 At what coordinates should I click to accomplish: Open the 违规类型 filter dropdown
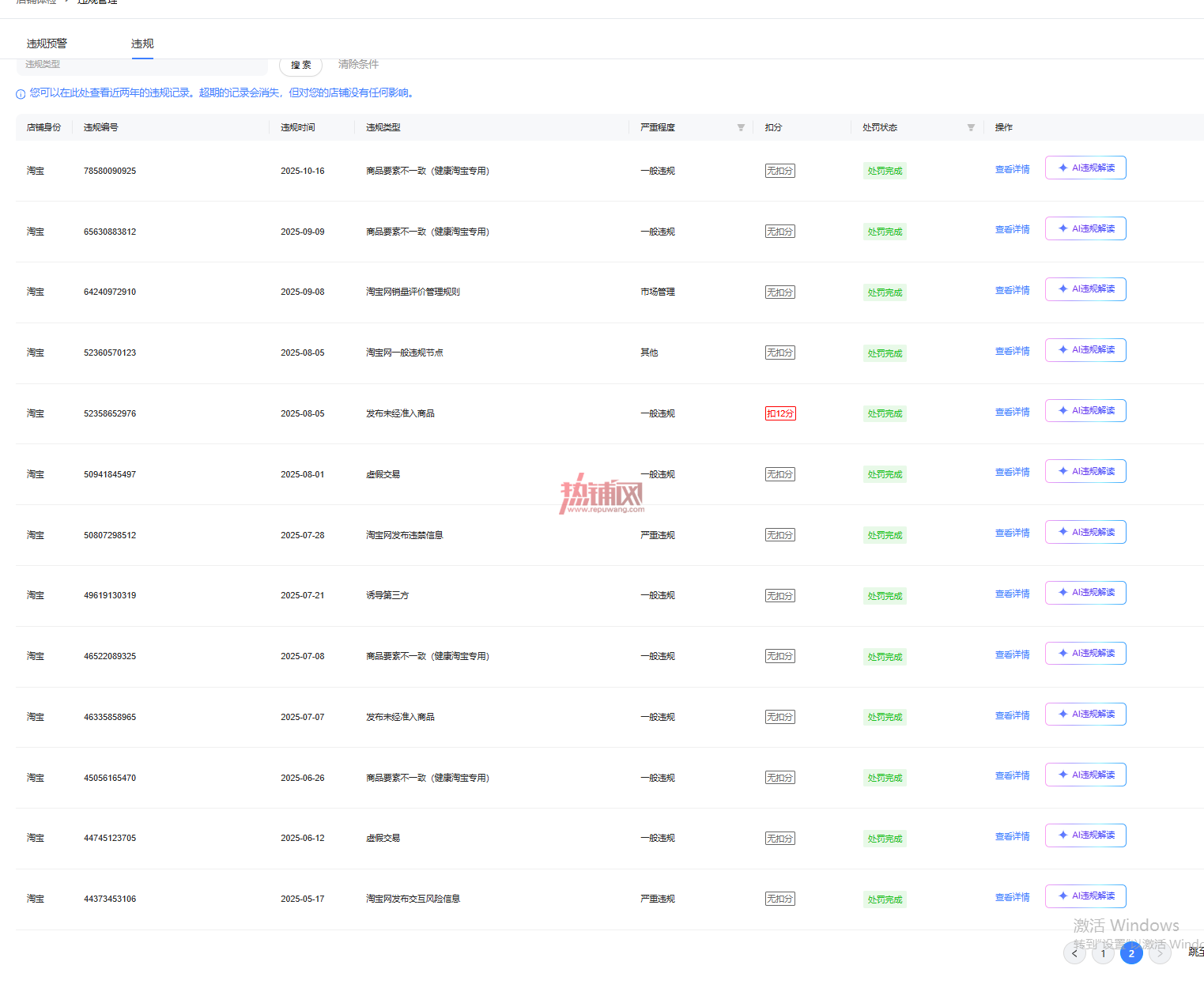[x=142, y=66]
